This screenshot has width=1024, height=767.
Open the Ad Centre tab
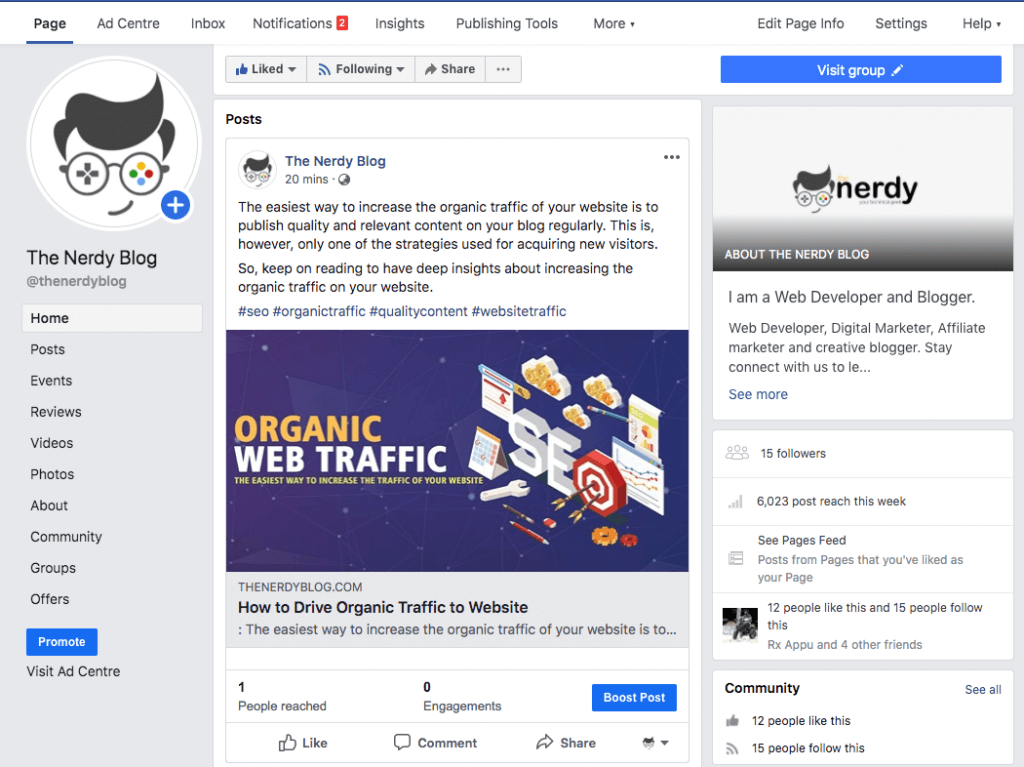point(128,24)
